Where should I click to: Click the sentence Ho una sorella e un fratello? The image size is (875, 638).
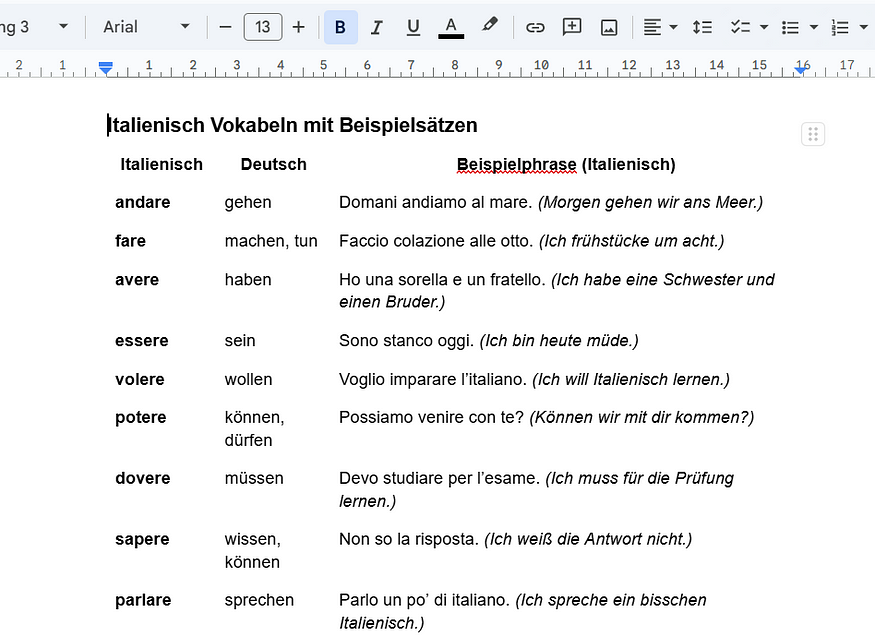pos(442,279)
